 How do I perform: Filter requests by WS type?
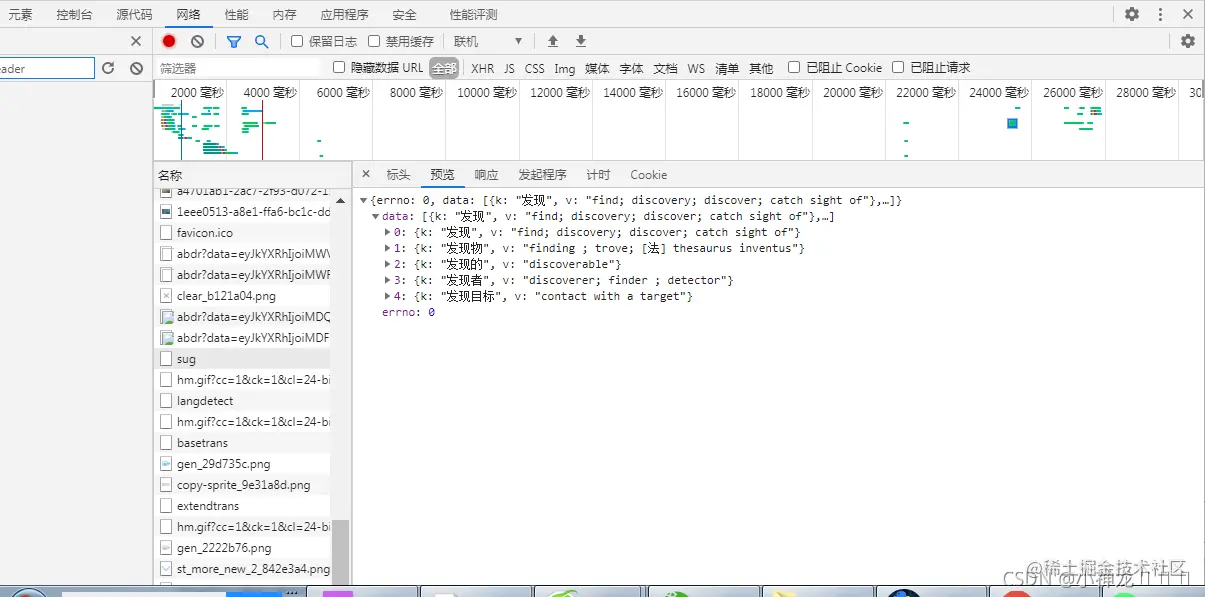(696, 68)
